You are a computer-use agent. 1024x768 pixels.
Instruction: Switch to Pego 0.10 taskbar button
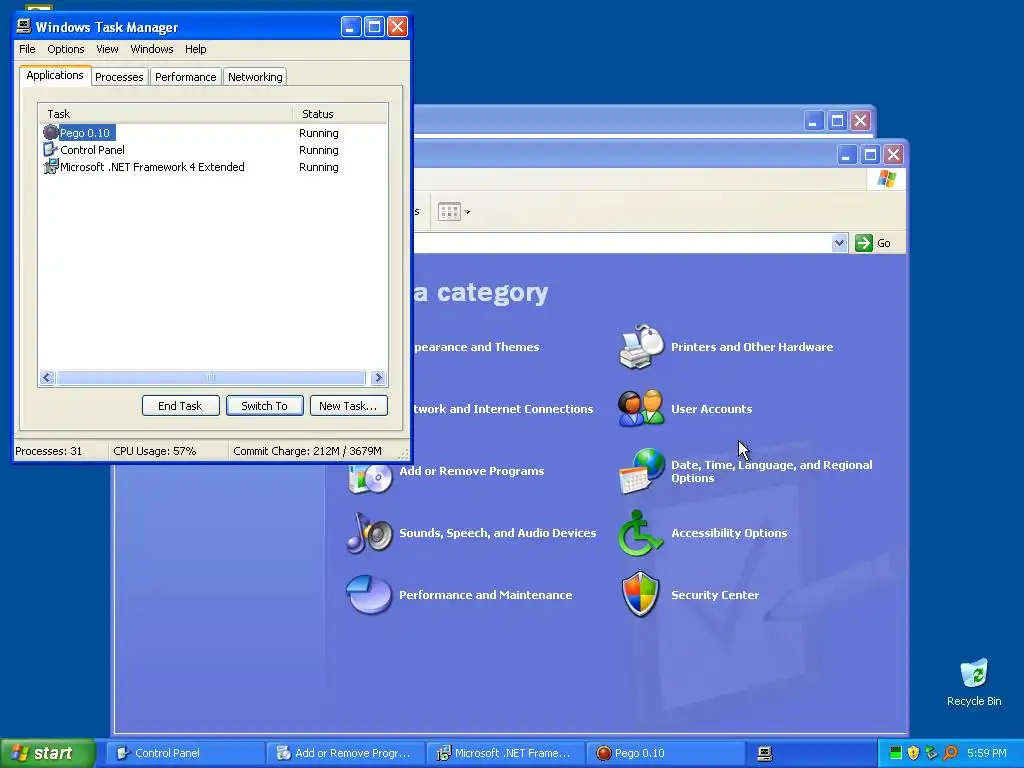[666, 753]
